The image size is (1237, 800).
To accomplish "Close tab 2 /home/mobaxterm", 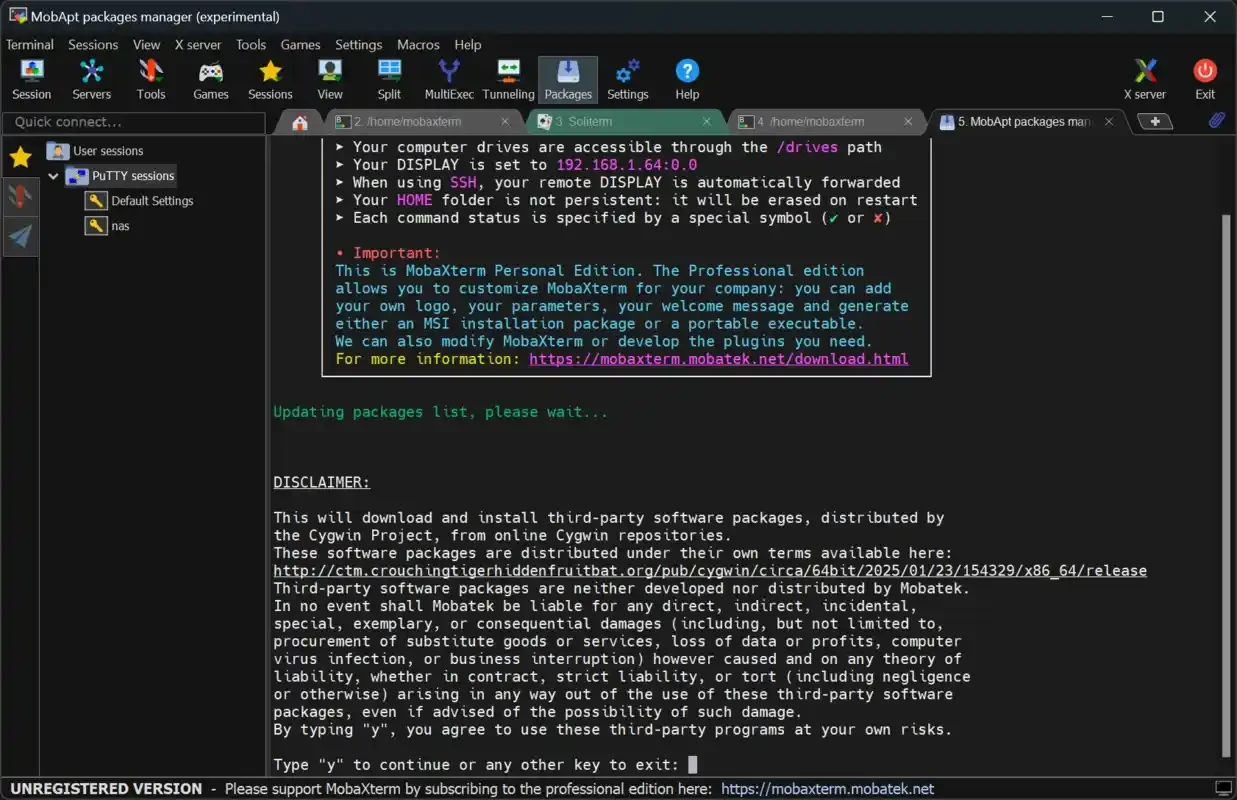I will click(505, 122).
